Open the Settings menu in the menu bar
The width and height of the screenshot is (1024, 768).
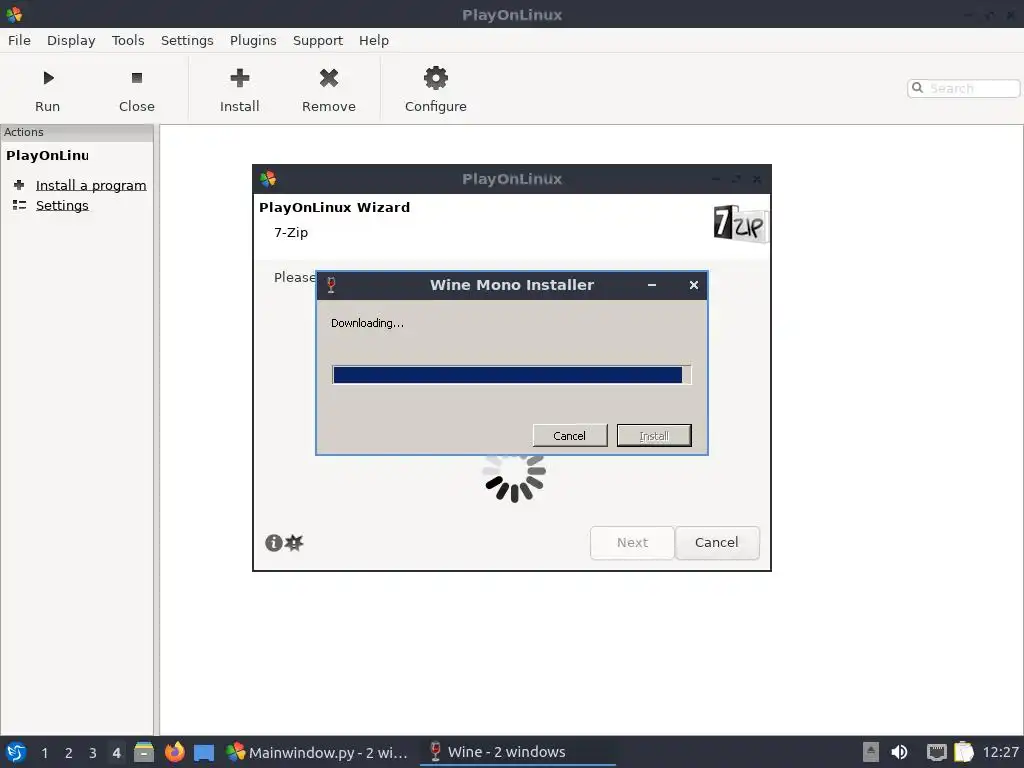tap(187, 40)
